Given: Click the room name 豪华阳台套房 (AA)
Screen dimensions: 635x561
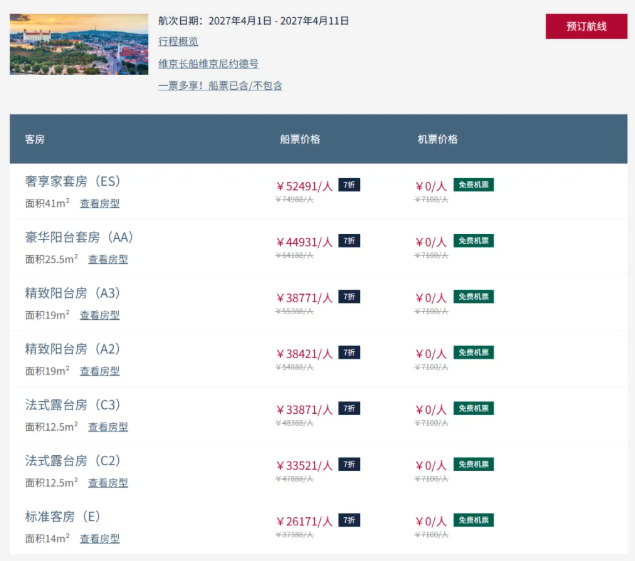Looking at the screenshot, I should (79, 237).
